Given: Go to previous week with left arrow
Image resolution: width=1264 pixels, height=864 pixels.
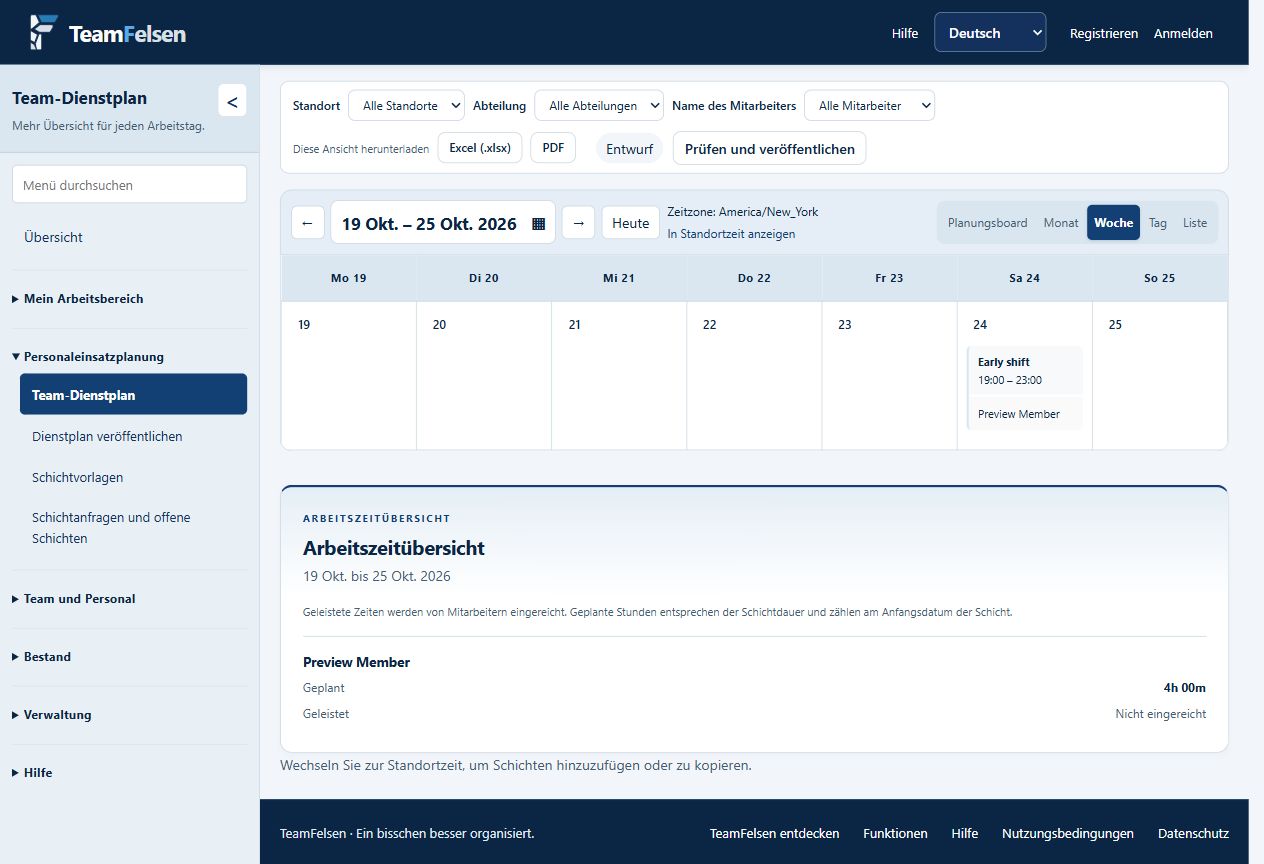Looking at the screenshot, I should point(308,223).
